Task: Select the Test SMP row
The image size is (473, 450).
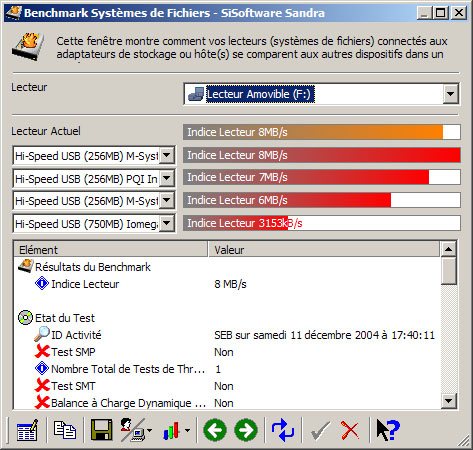Action: pos(227,352)
